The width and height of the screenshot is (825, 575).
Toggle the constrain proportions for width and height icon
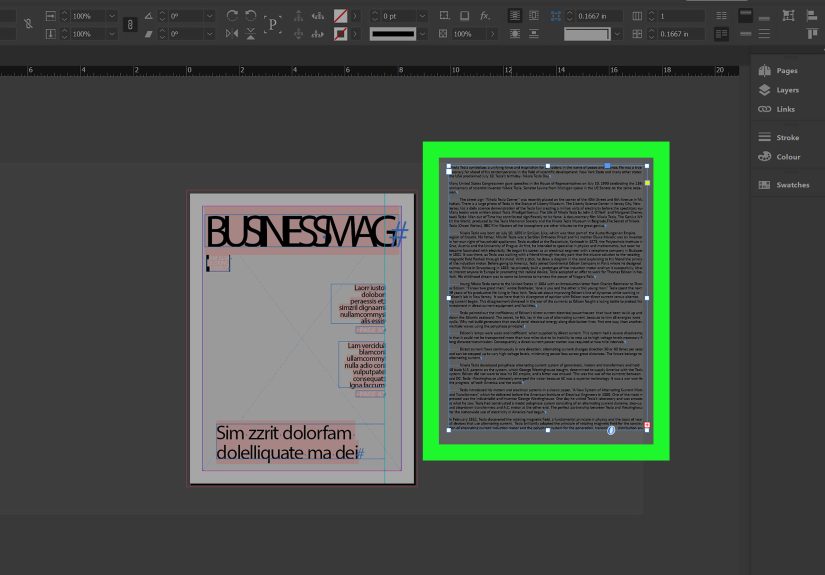pos(28,24)
